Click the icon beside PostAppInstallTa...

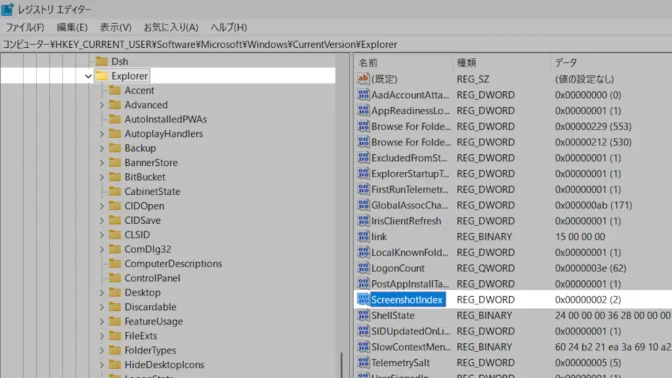(363, 284)
